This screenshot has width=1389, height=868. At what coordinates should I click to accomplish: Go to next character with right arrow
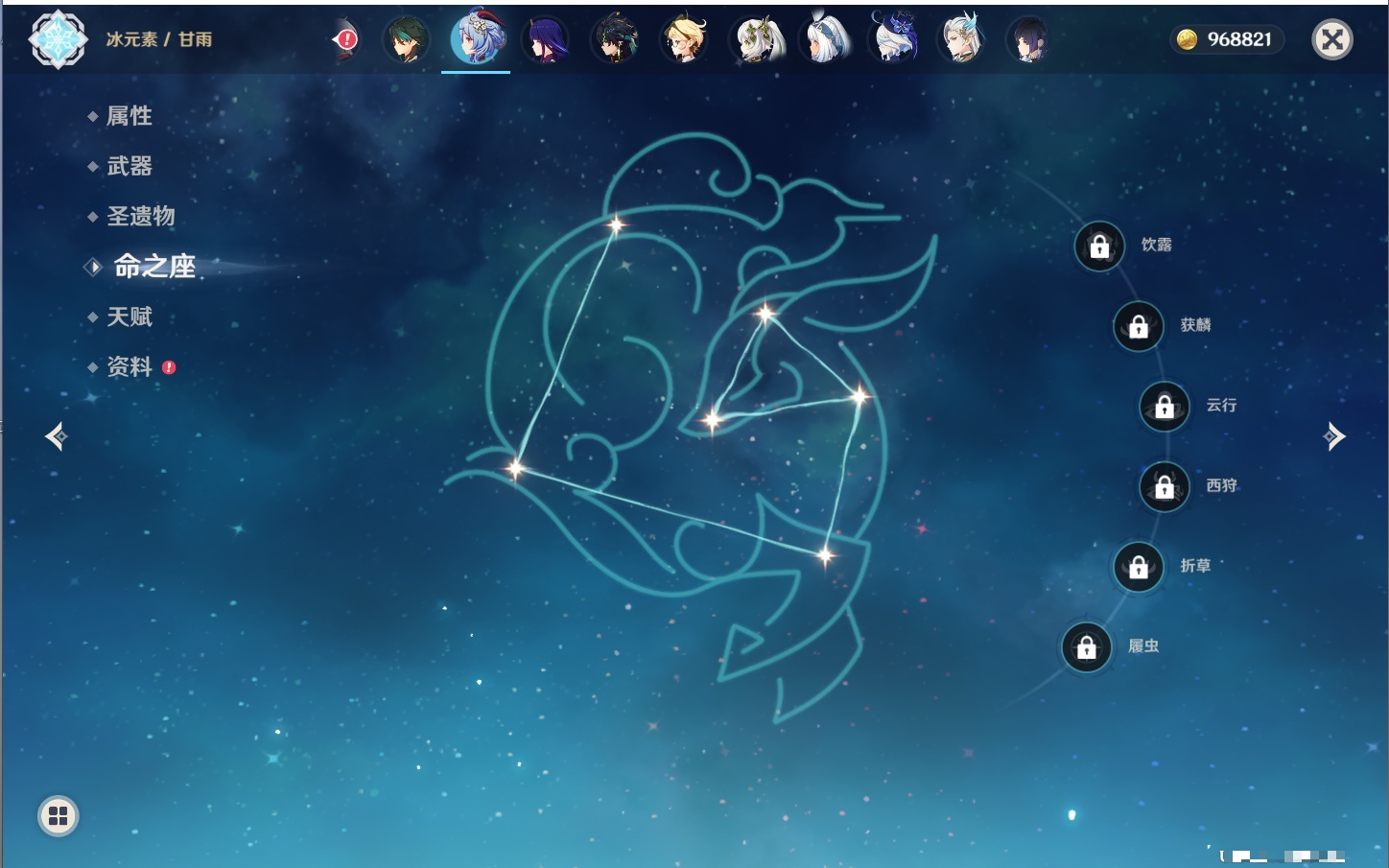tap(1334, 436)
